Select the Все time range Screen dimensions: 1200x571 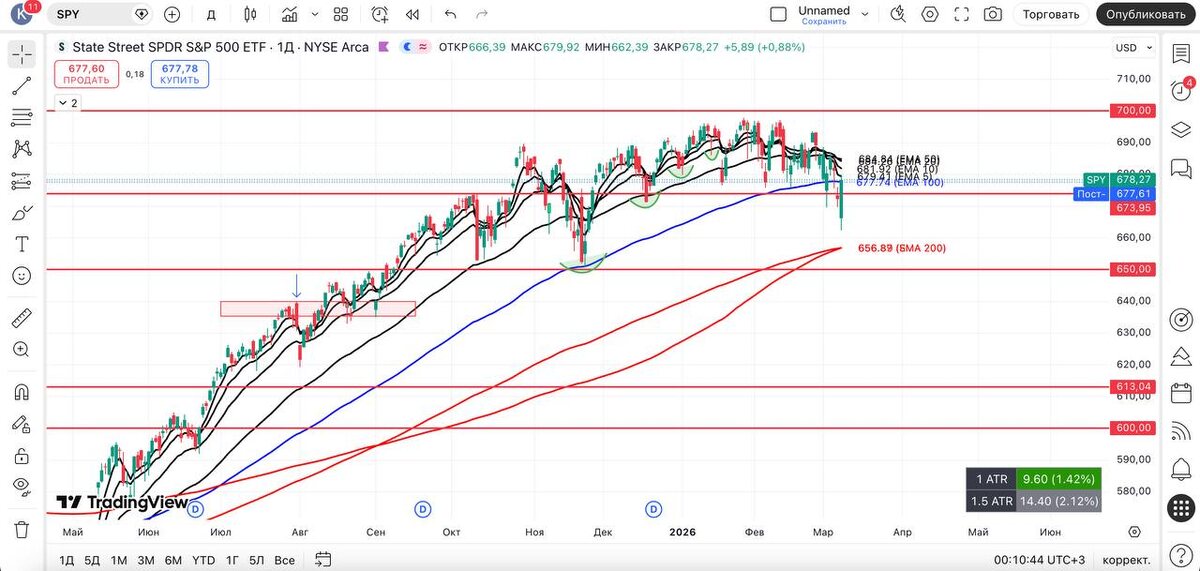point(284,560)
